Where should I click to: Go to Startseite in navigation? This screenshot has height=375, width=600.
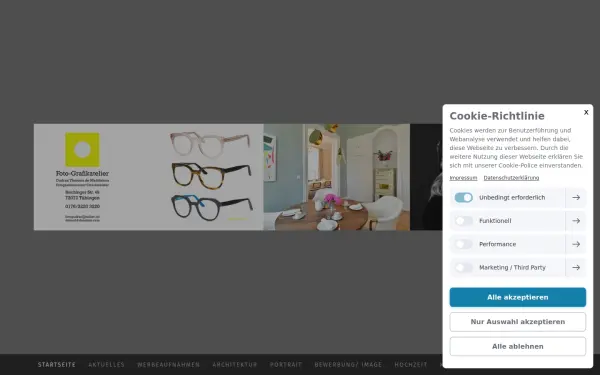coord(57,365)
